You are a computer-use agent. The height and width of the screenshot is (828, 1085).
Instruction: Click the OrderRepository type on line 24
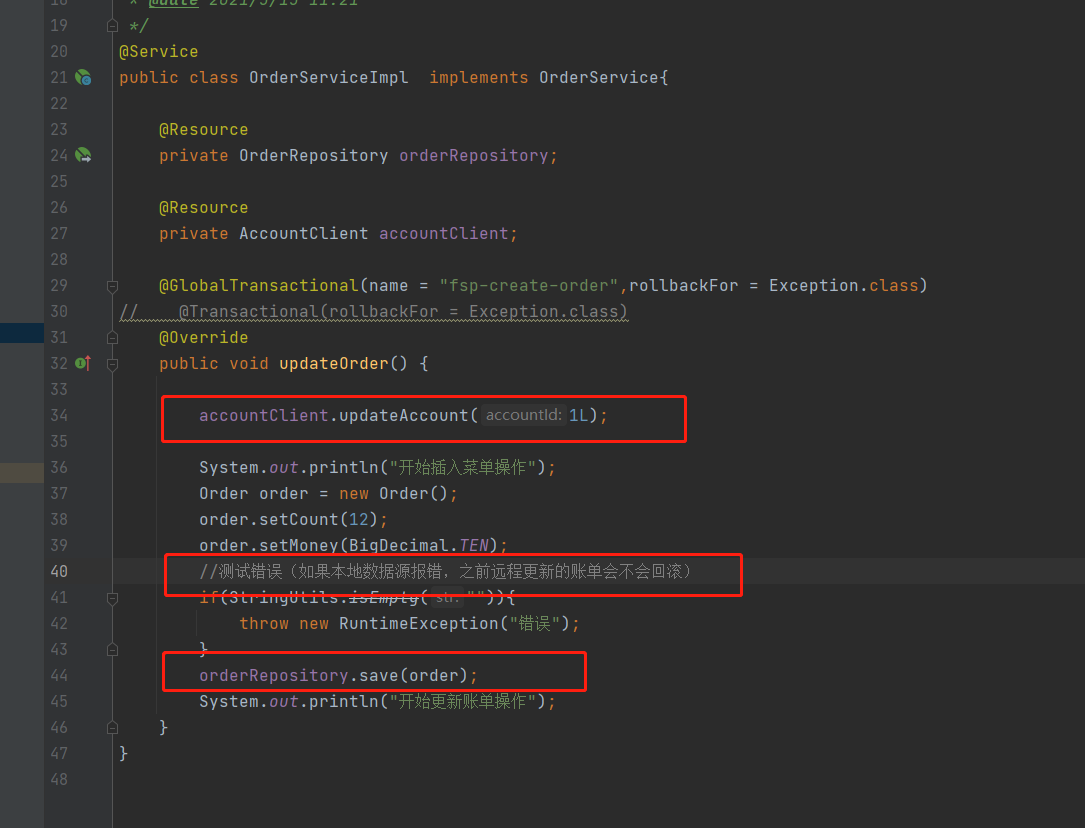(313, 156)
